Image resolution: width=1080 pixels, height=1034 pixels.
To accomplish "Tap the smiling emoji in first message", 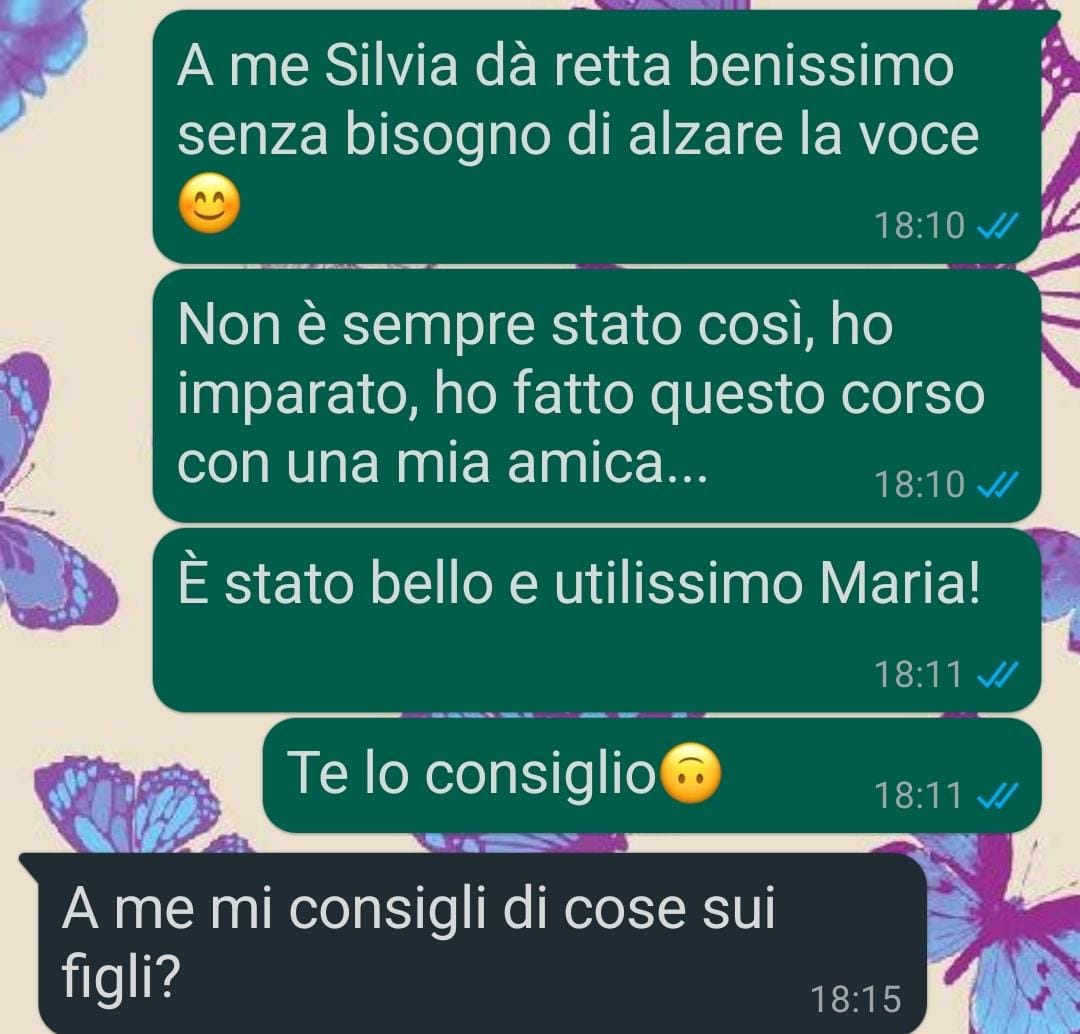I will 209,203.
